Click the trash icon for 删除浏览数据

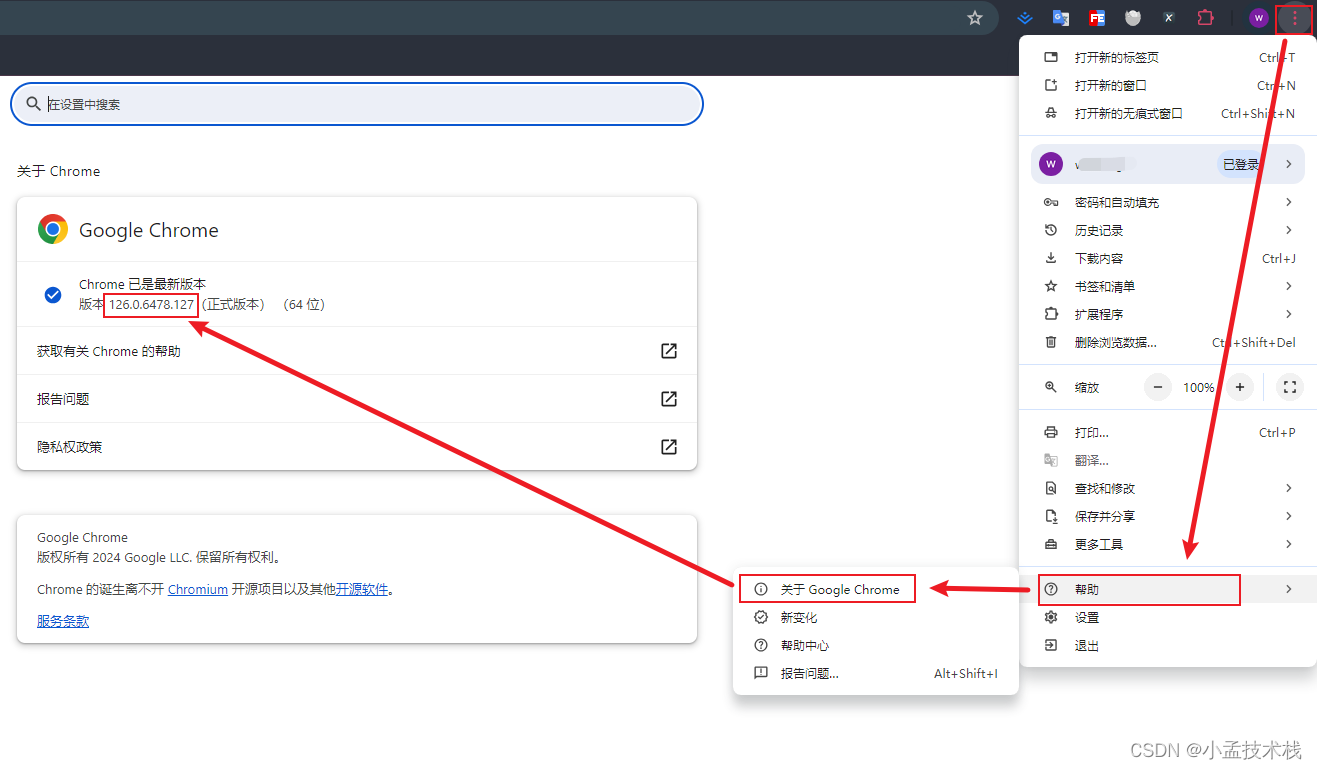click(1051, 342)
